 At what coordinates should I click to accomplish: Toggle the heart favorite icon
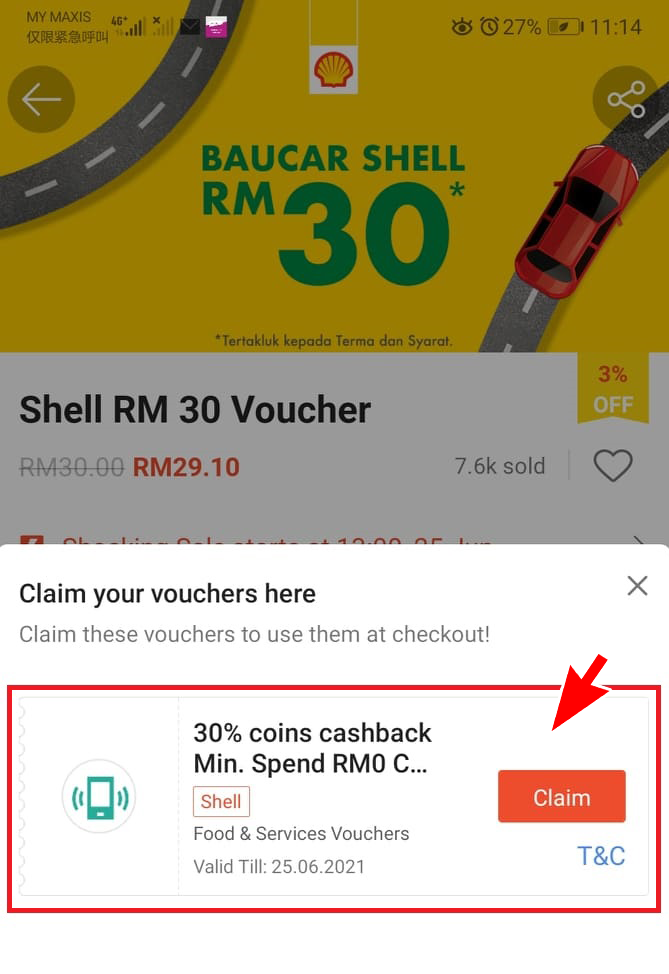[613, 465]
